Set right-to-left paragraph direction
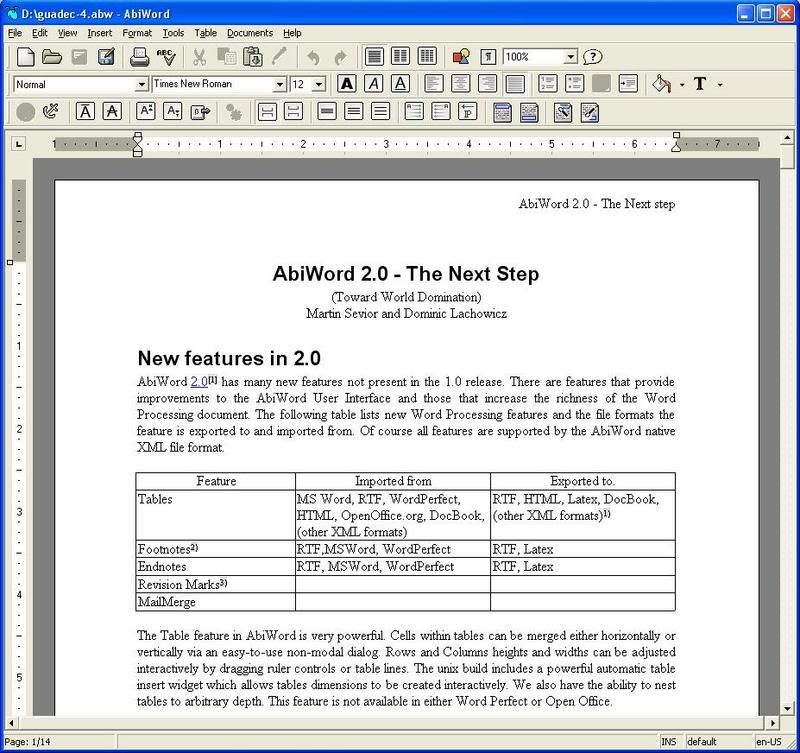Screen dimensions: 800x753 pyautogui.click(x=441, y=111)
